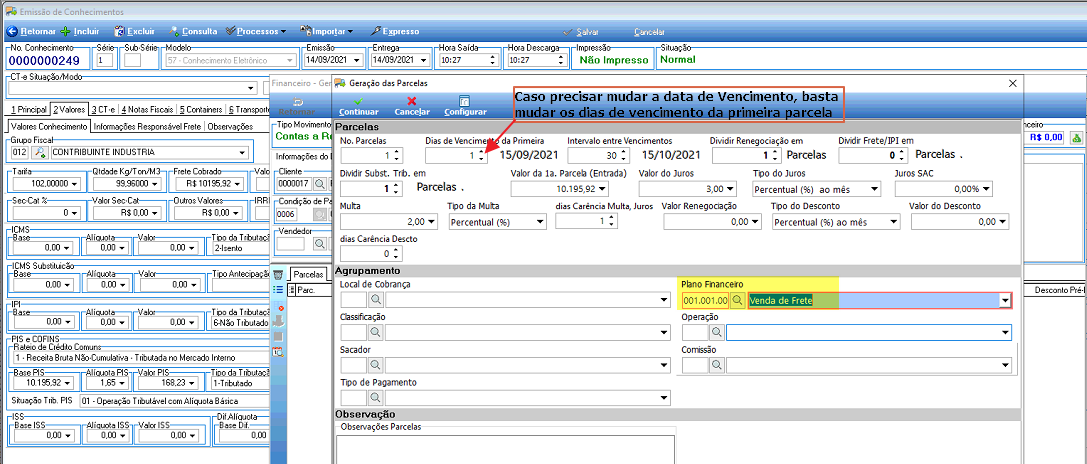This screenshot has height=464, width=1087.
Task: Click the Geração das Parcelas title bar icon
Action: click(x=340, y=83)
